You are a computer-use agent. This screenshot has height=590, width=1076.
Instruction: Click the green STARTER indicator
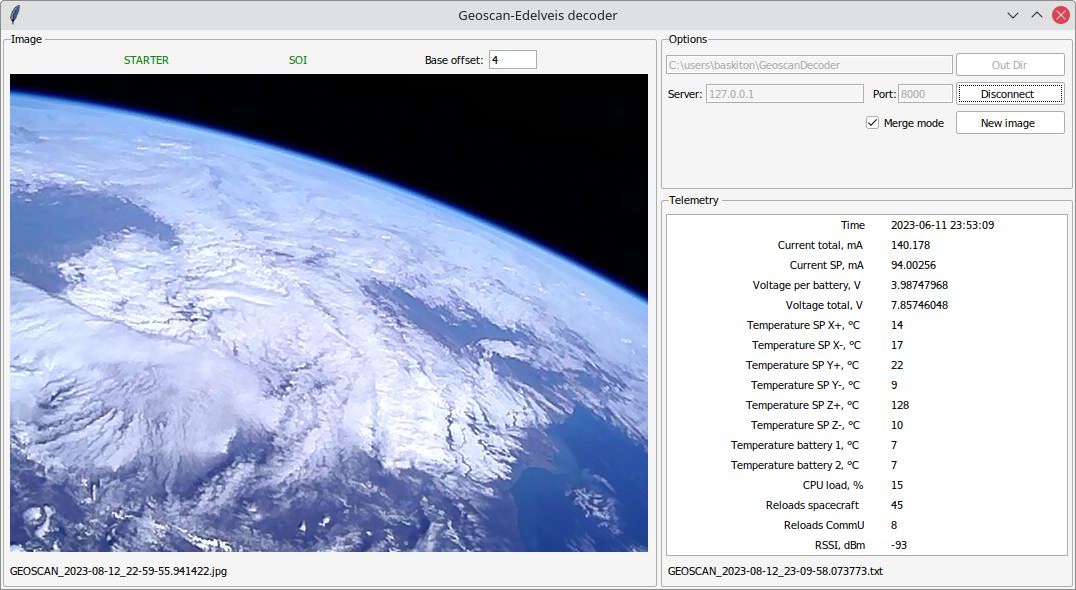(146, 60)
